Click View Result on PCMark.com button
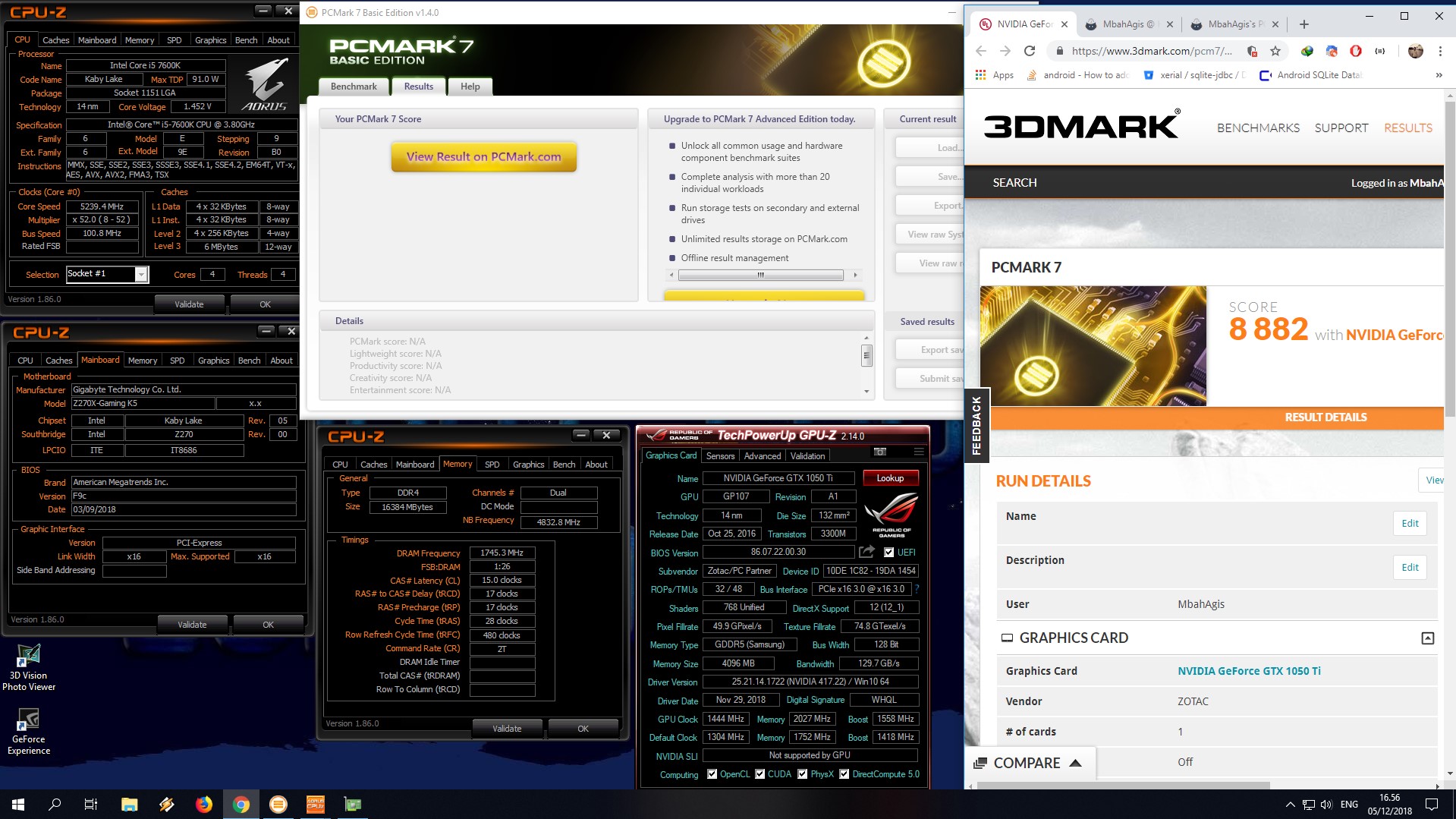Image resolution: width=1456 pixels, height=819 pixels. click(x=484, y=157)
